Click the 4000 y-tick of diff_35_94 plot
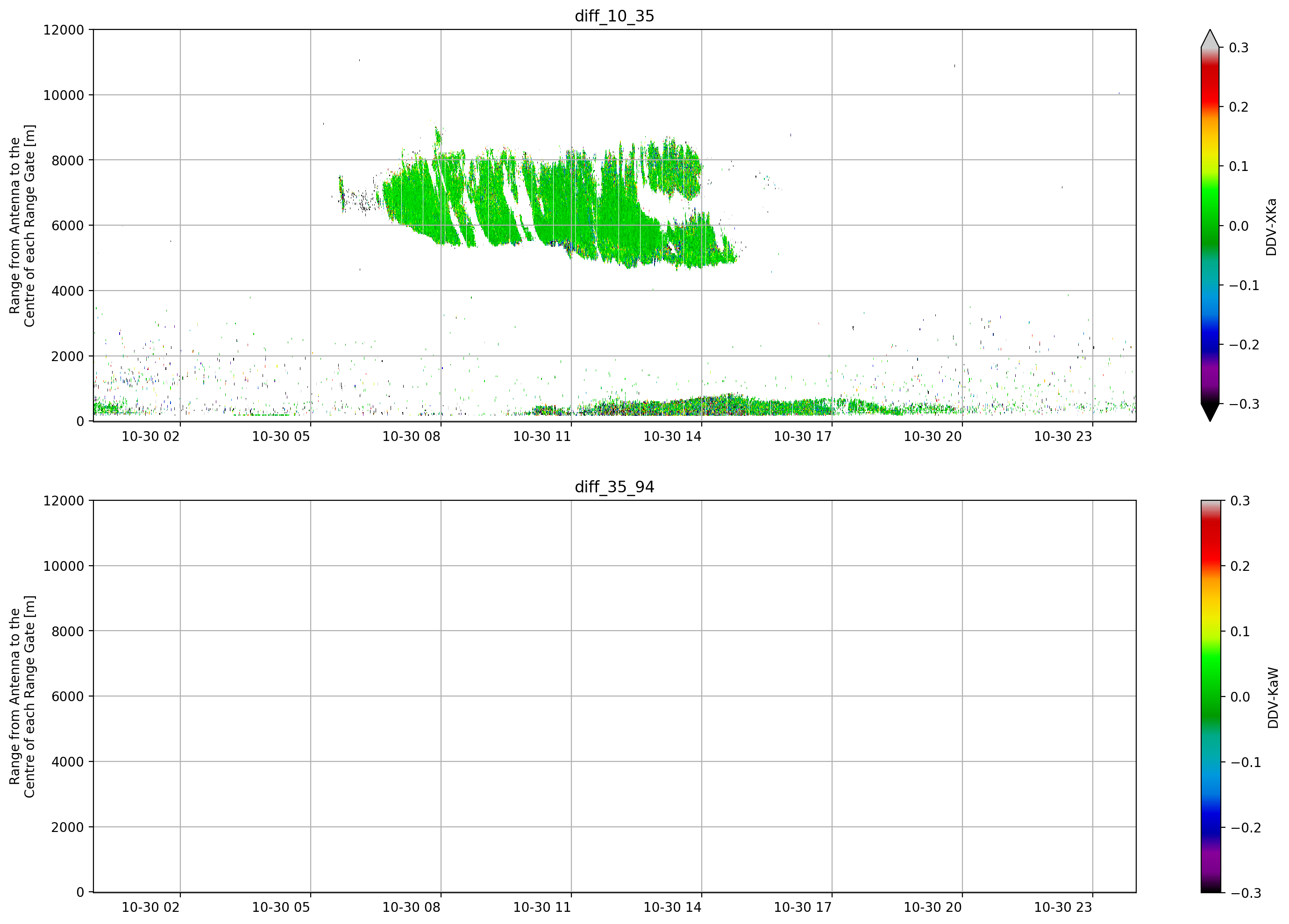Viewport: 1289px width, 924px height. [68, 762]
